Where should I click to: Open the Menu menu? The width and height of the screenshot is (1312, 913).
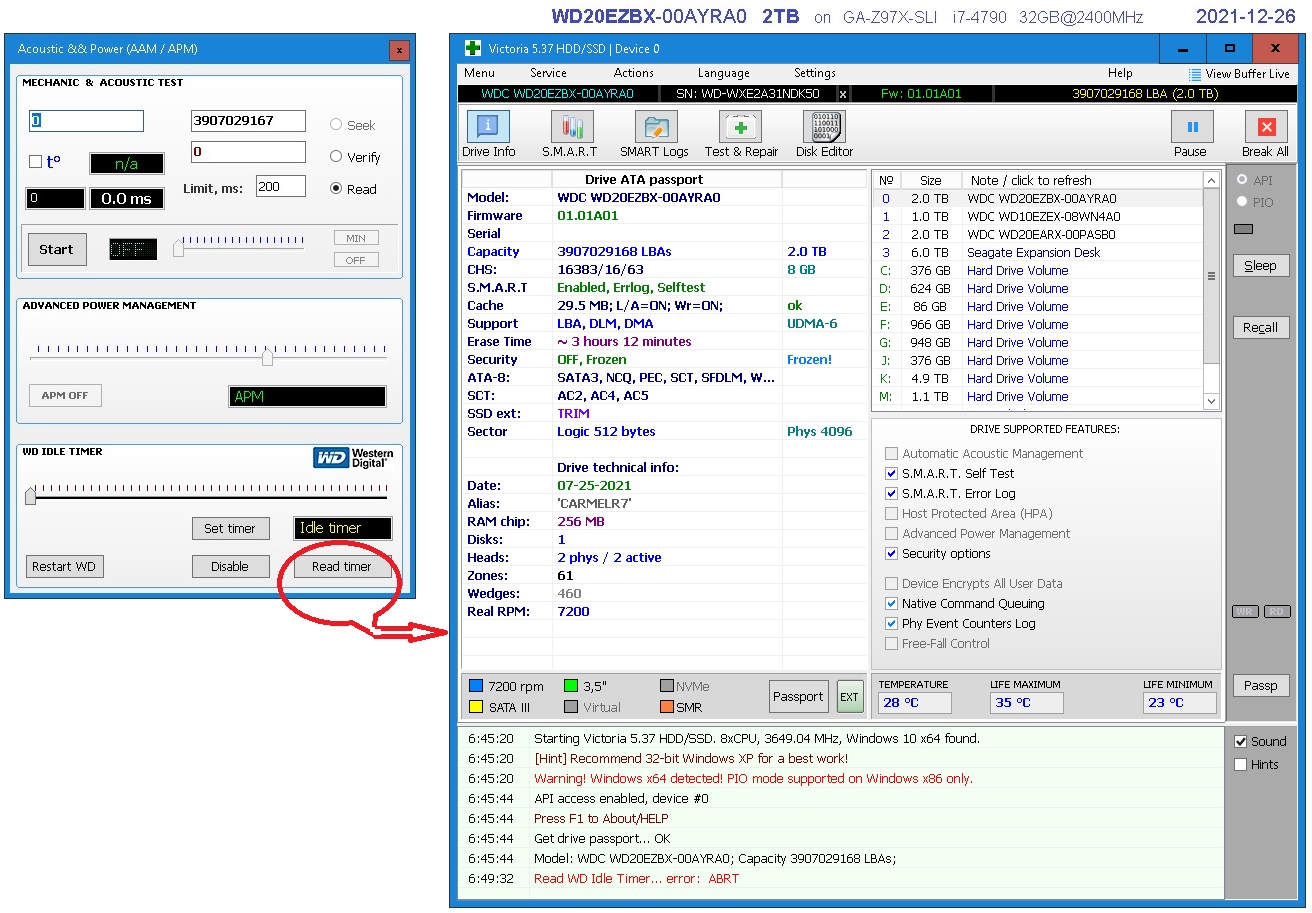click(x=479, y=73)
